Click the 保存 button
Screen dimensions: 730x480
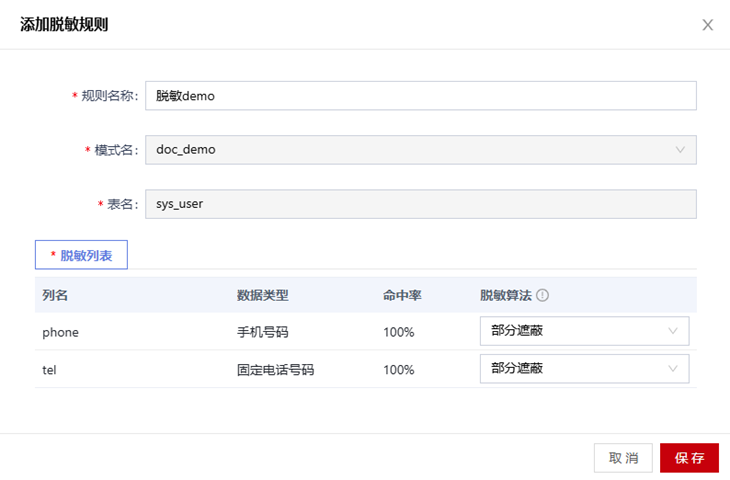[x=689, y=458]
